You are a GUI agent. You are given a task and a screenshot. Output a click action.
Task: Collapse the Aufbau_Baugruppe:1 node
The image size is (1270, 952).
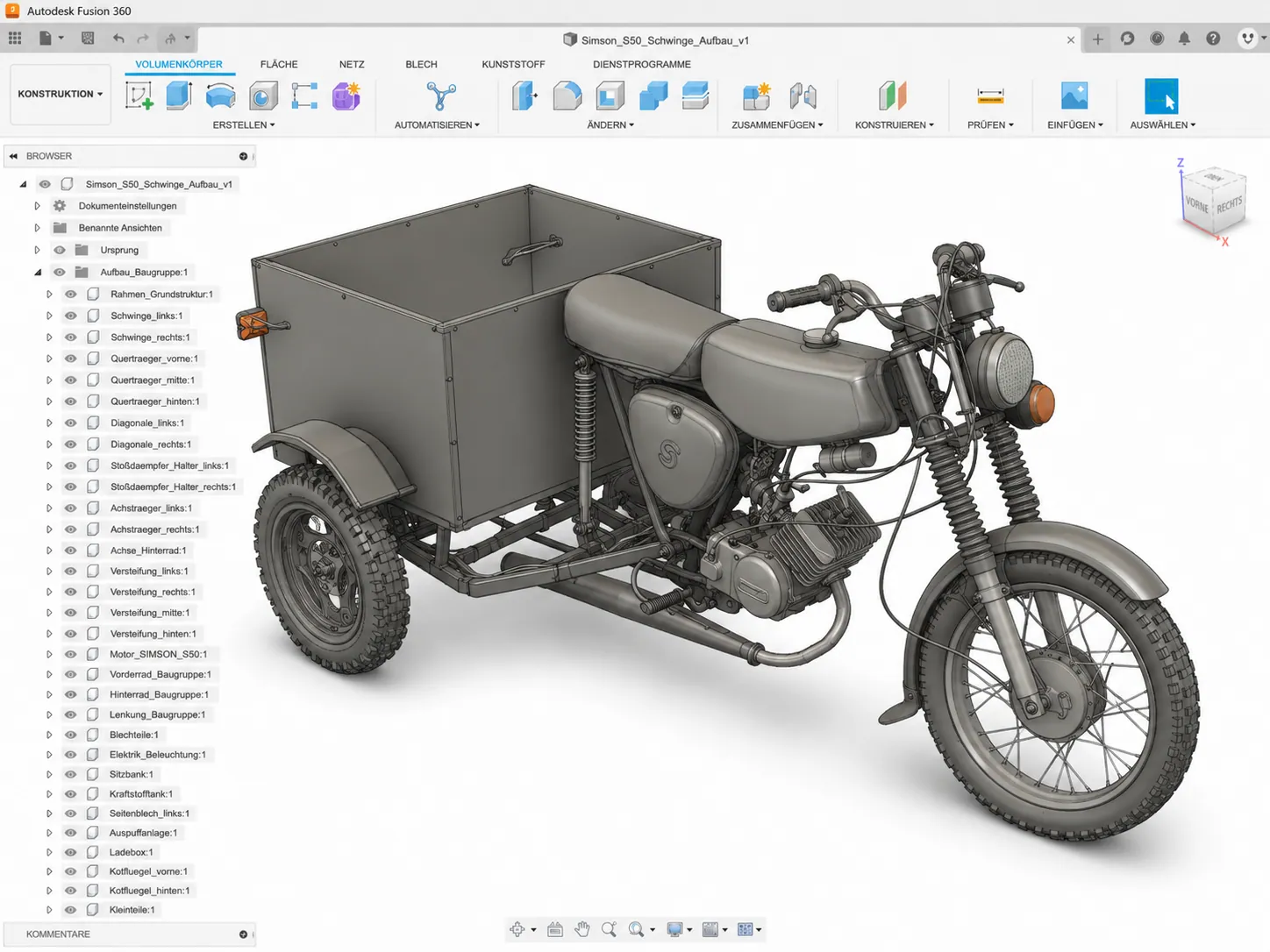[38, 272]
